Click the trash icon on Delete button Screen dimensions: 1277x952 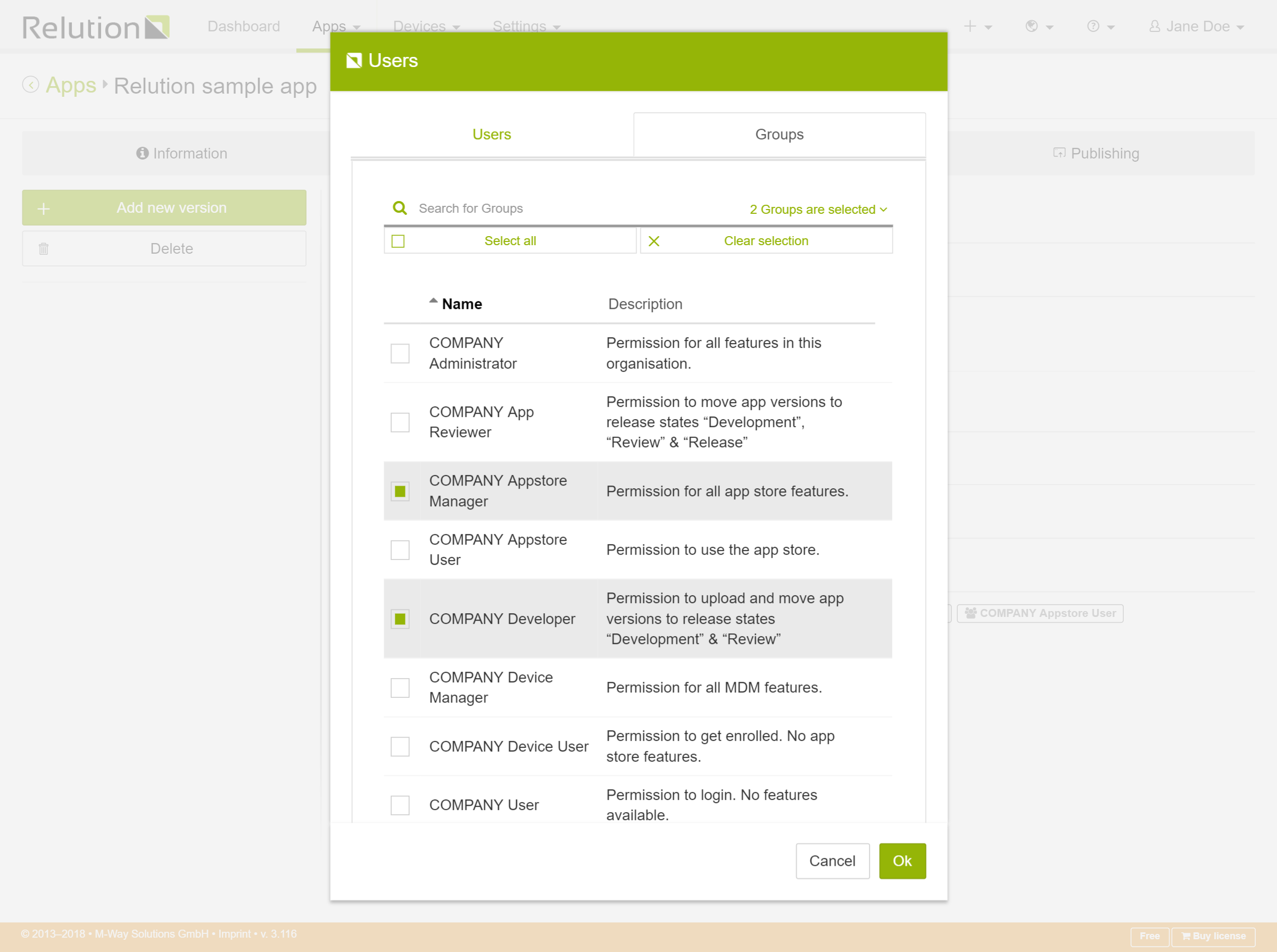(x=44, y=248)
